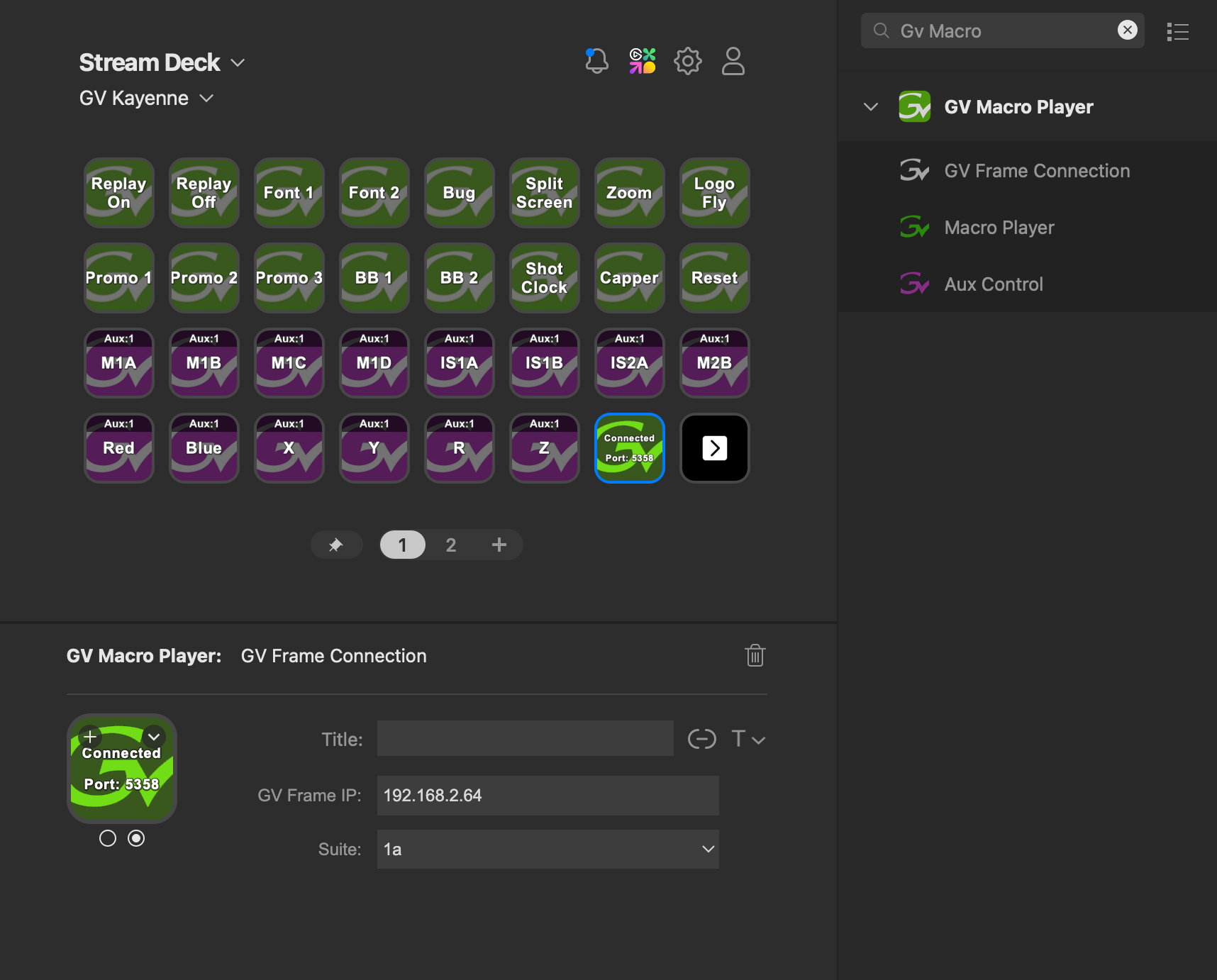Select the Aux:1 Z key

(545, 448)
